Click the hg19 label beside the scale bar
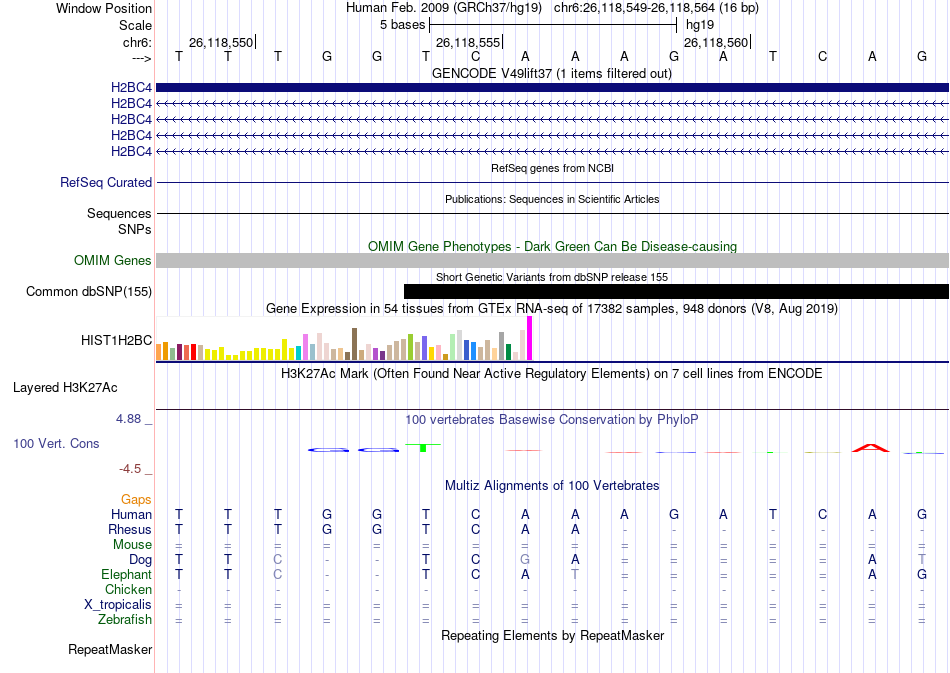 click(x=700, y=25)
